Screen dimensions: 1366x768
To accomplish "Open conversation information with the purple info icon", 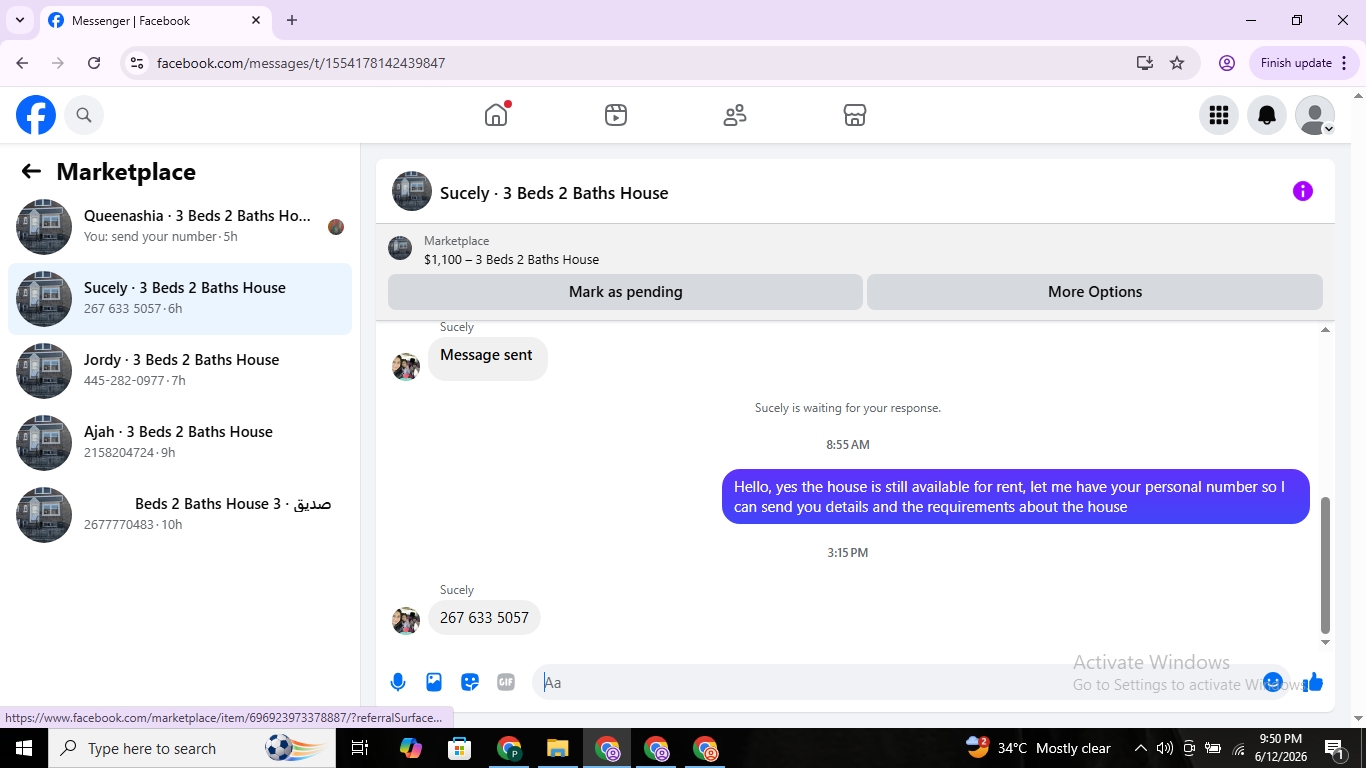I will pyautogui.click(x=1302, y=191).
